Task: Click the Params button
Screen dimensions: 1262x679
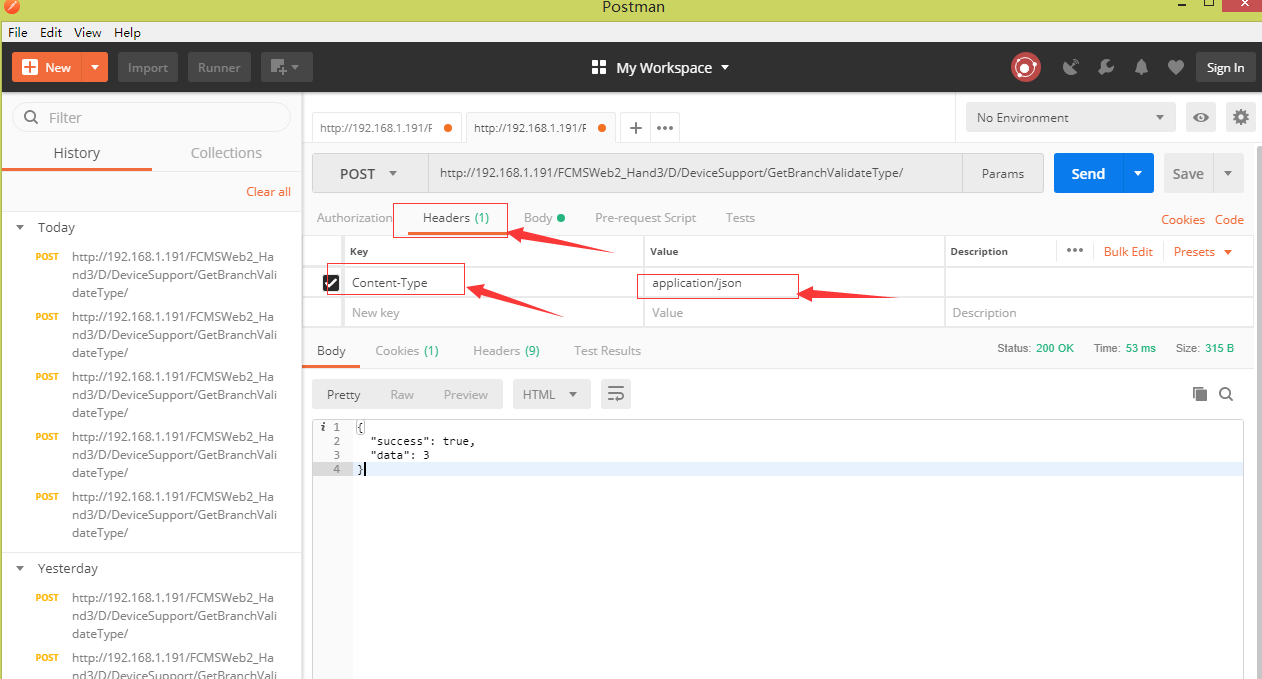Action: tap(1003, 173)
